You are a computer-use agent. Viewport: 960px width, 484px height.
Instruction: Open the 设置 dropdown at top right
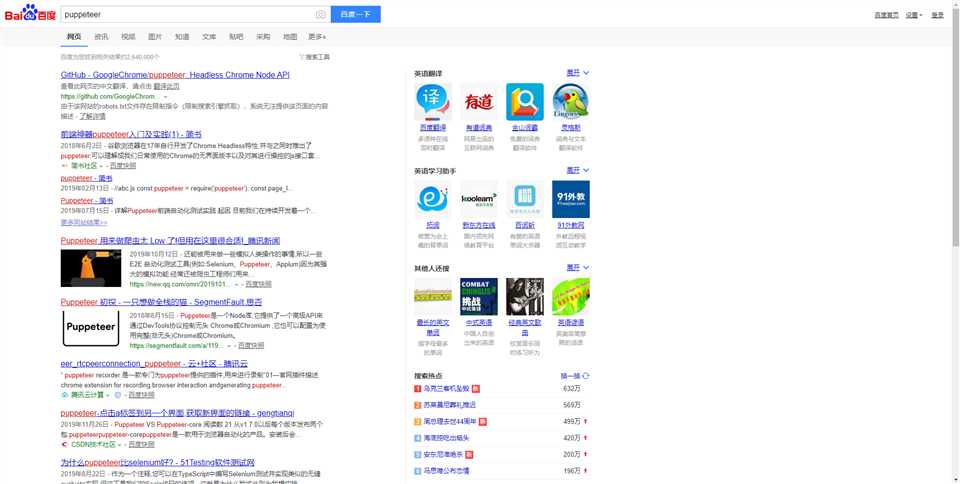[914, 15]
